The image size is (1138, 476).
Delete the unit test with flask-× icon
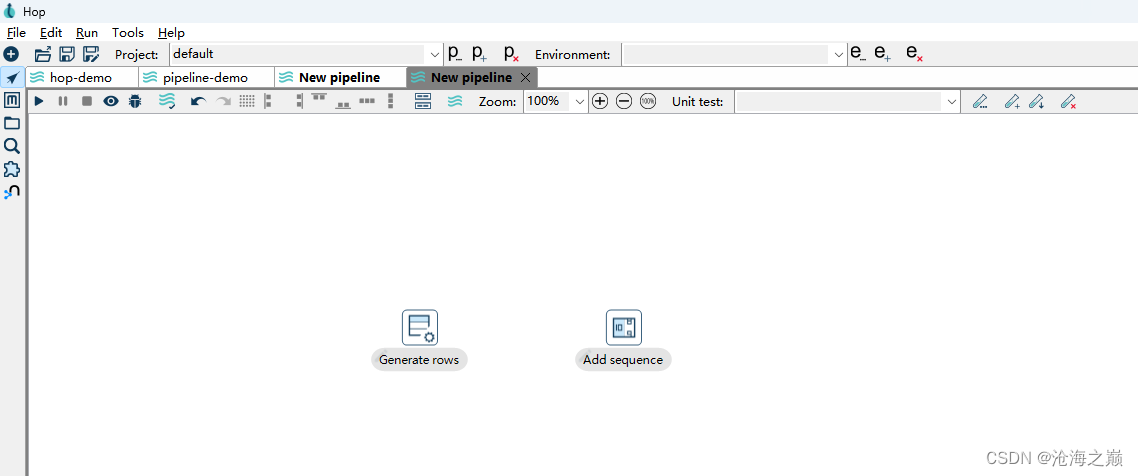(1068, 102)
